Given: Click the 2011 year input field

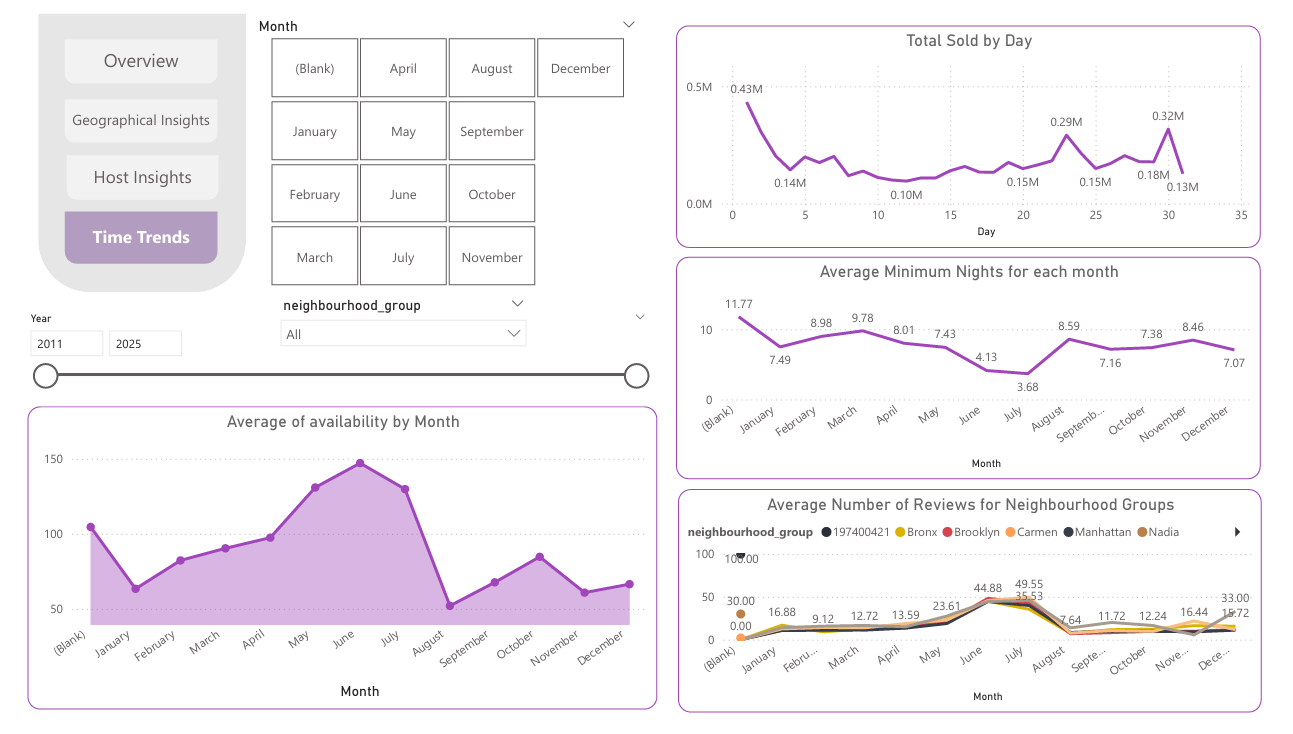Looking at the screenshot, I should click(66, 343).
